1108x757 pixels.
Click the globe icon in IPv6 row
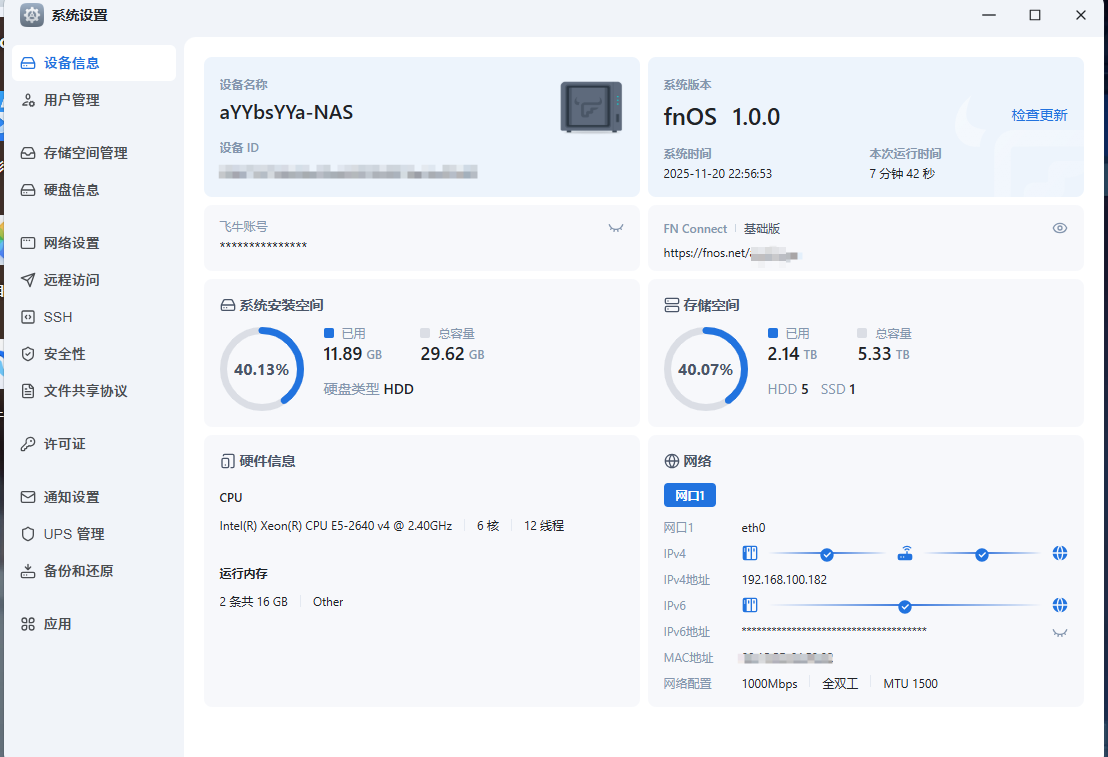point(1060,605)
